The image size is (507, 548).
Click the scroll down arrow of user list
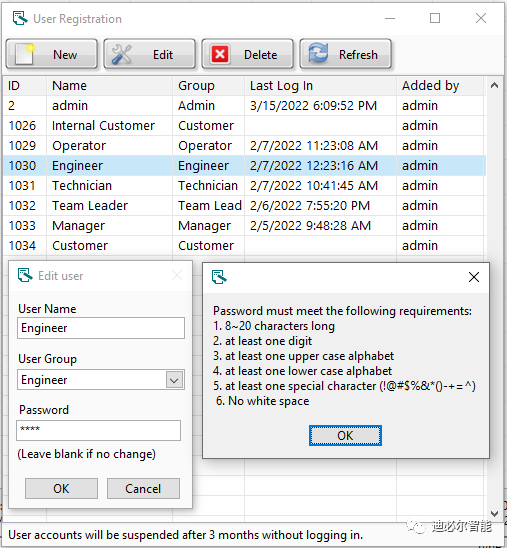(494, 513)
